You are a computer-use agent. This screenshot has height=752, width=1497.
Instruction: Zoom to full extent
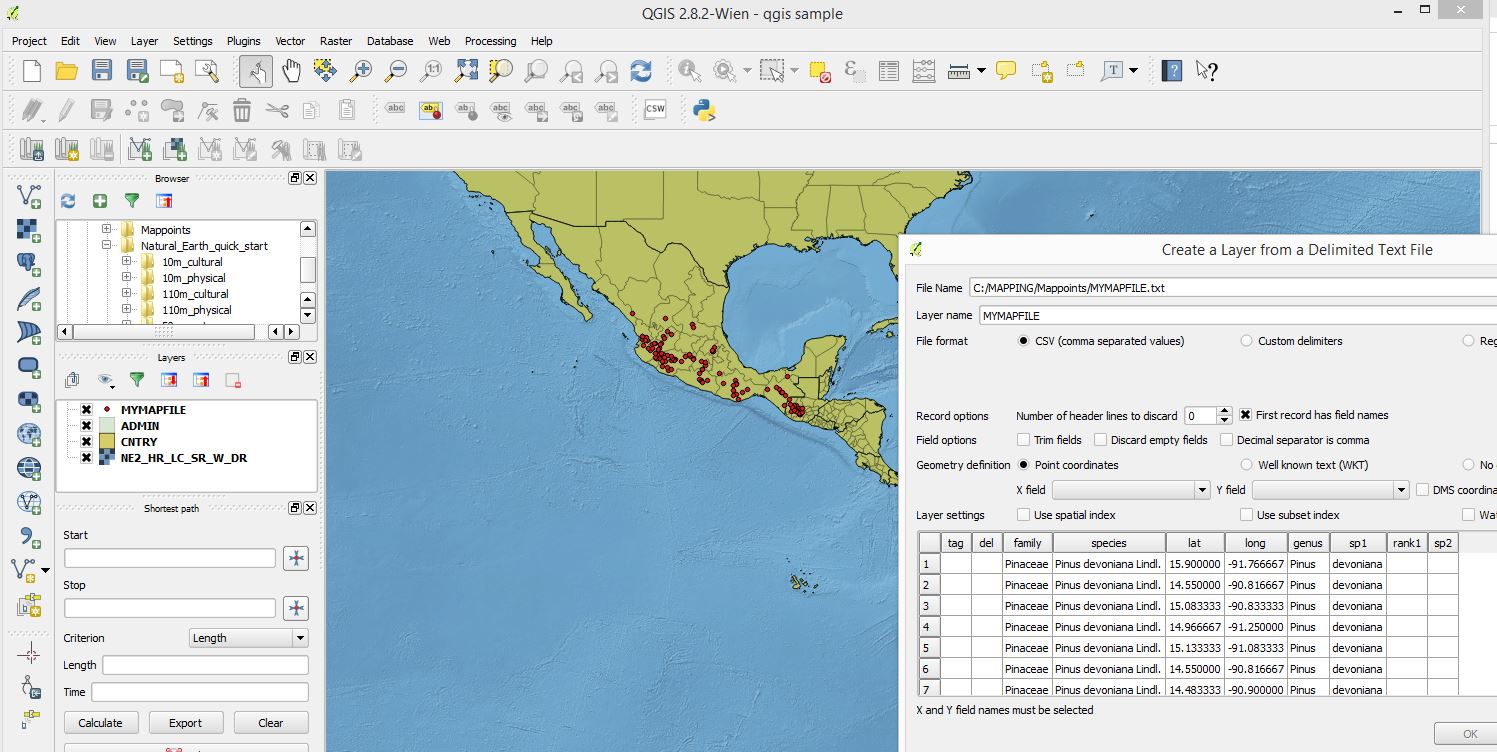(466, 70)
